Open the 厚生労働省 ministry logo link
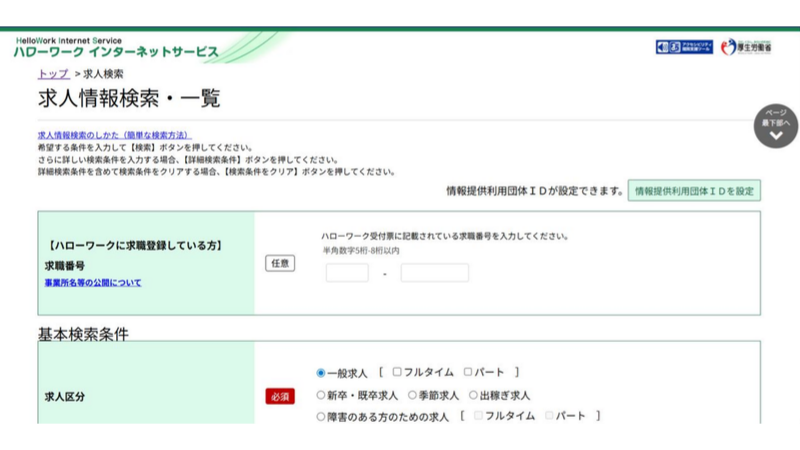This screenshot has height=450, width=800. 746,47
